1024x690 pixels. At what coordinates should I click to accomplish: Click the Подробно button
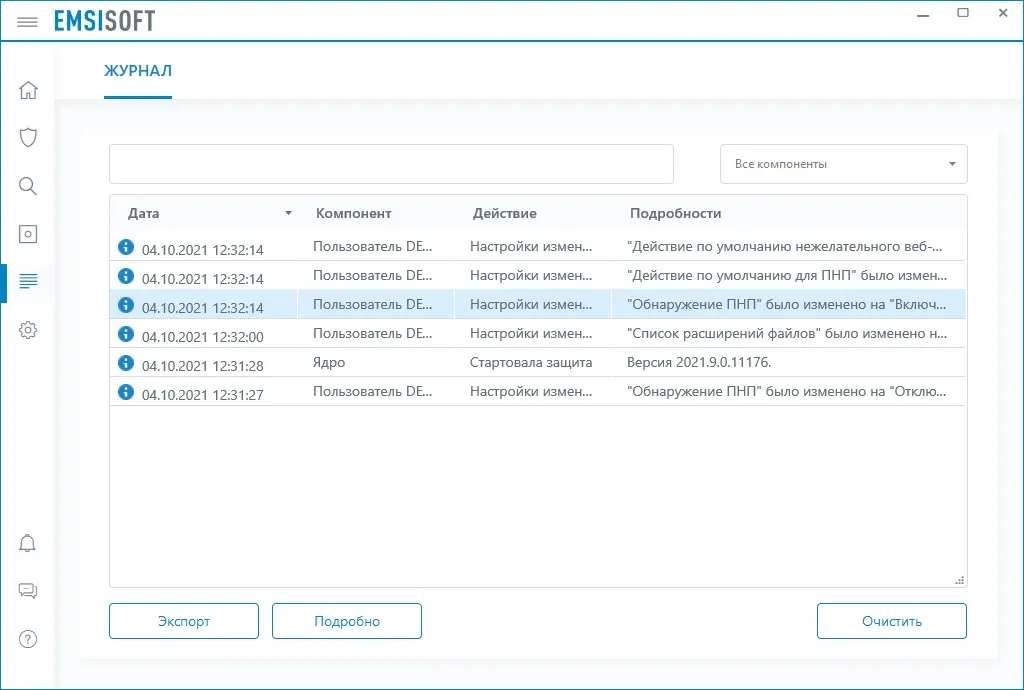(x=347, y=621)
